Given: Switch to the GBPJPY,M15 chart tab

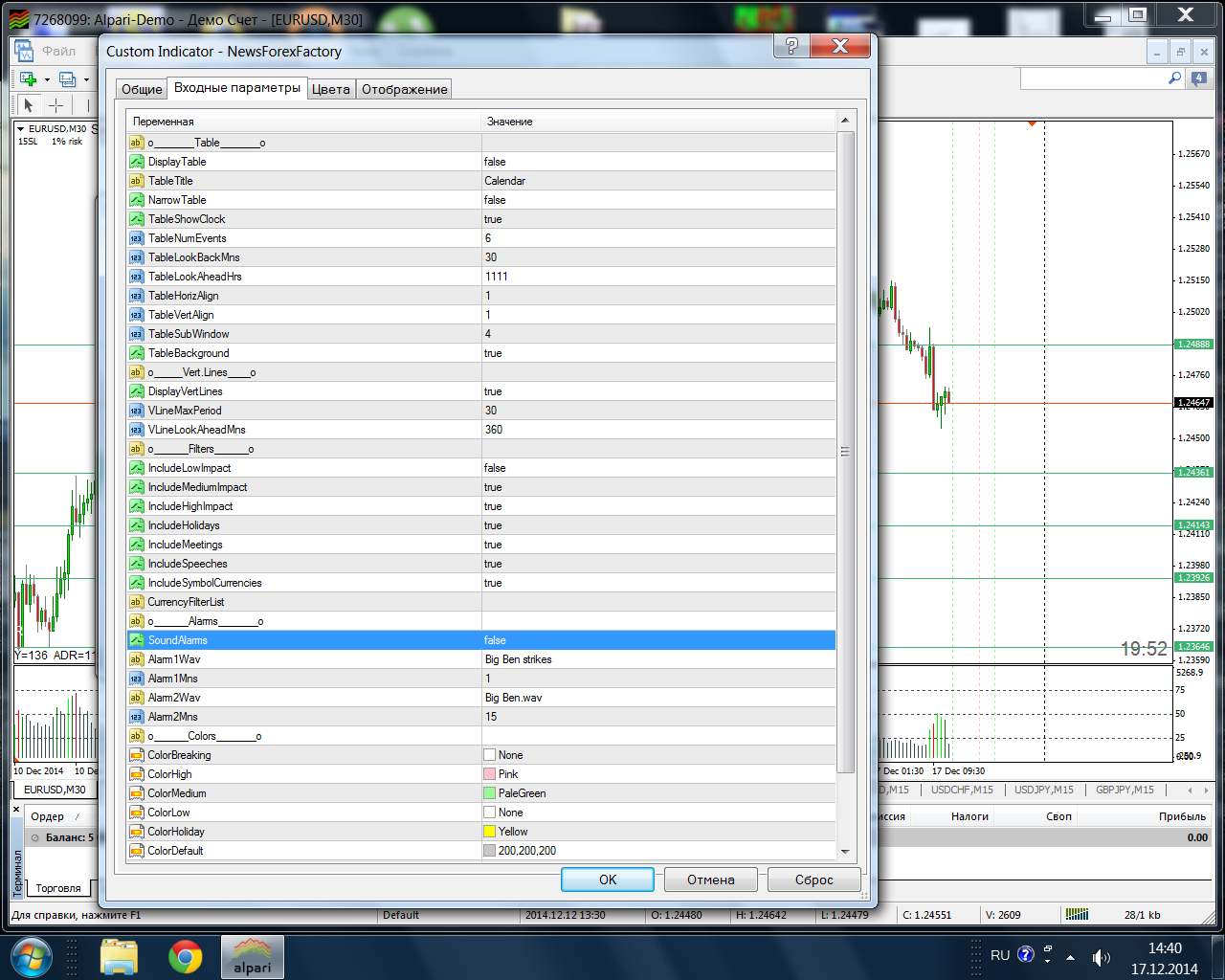Looking at the screenshot, I should [x=1125, y=791].
